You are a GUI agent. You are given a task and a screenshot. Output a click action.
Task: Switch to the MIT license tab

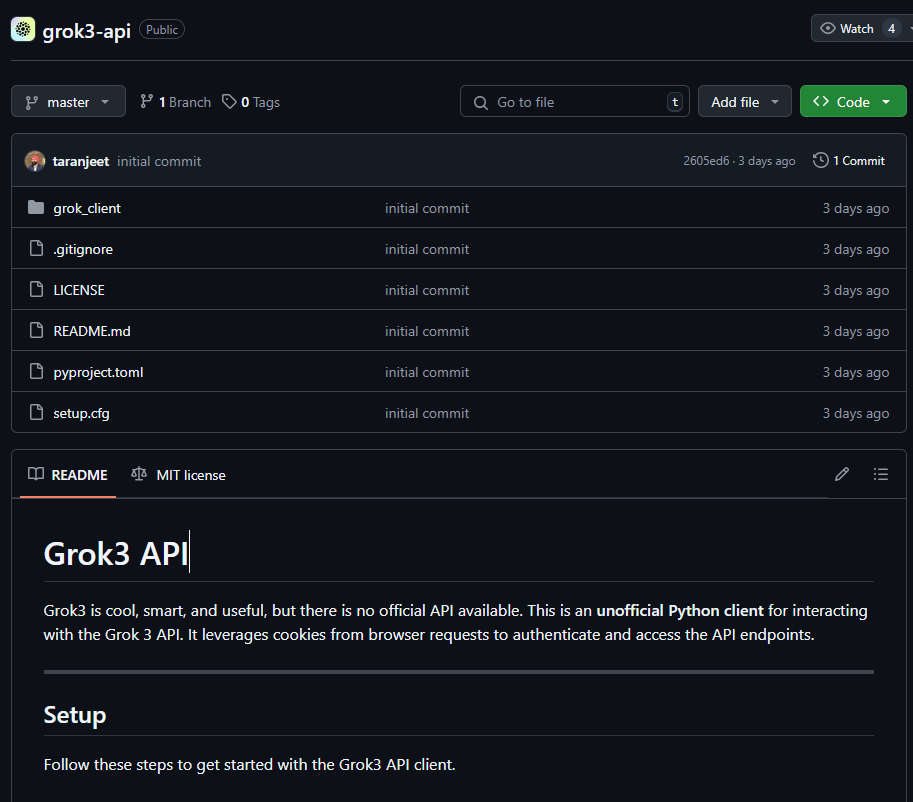coord(179,475)
